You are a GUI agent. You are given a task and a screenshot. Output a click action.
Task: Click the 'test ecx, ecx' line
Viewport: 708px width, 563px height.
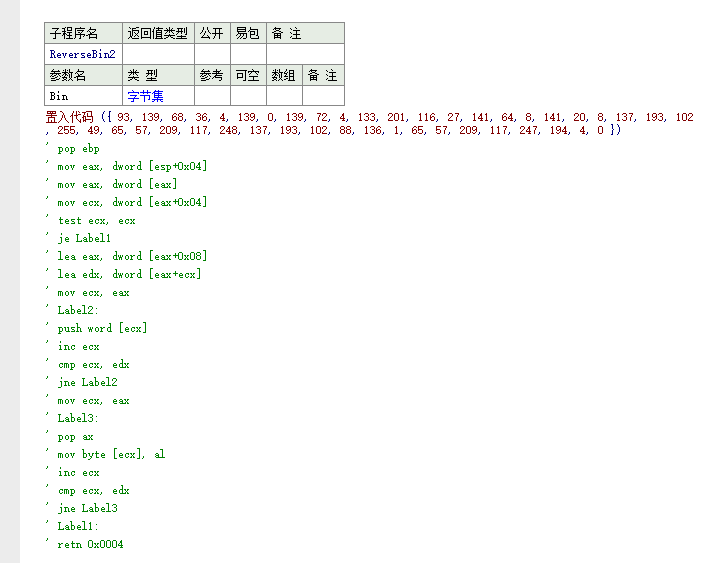point(96,220)
